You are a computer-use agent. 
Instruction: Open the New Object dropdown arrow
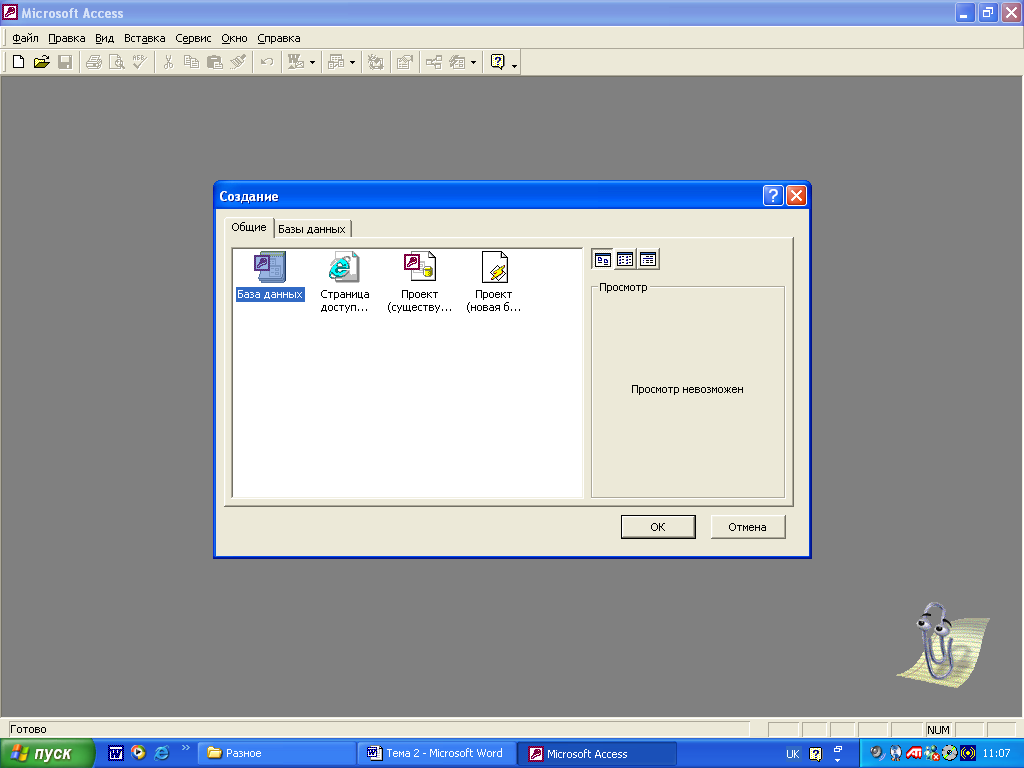tap(473, 63)
